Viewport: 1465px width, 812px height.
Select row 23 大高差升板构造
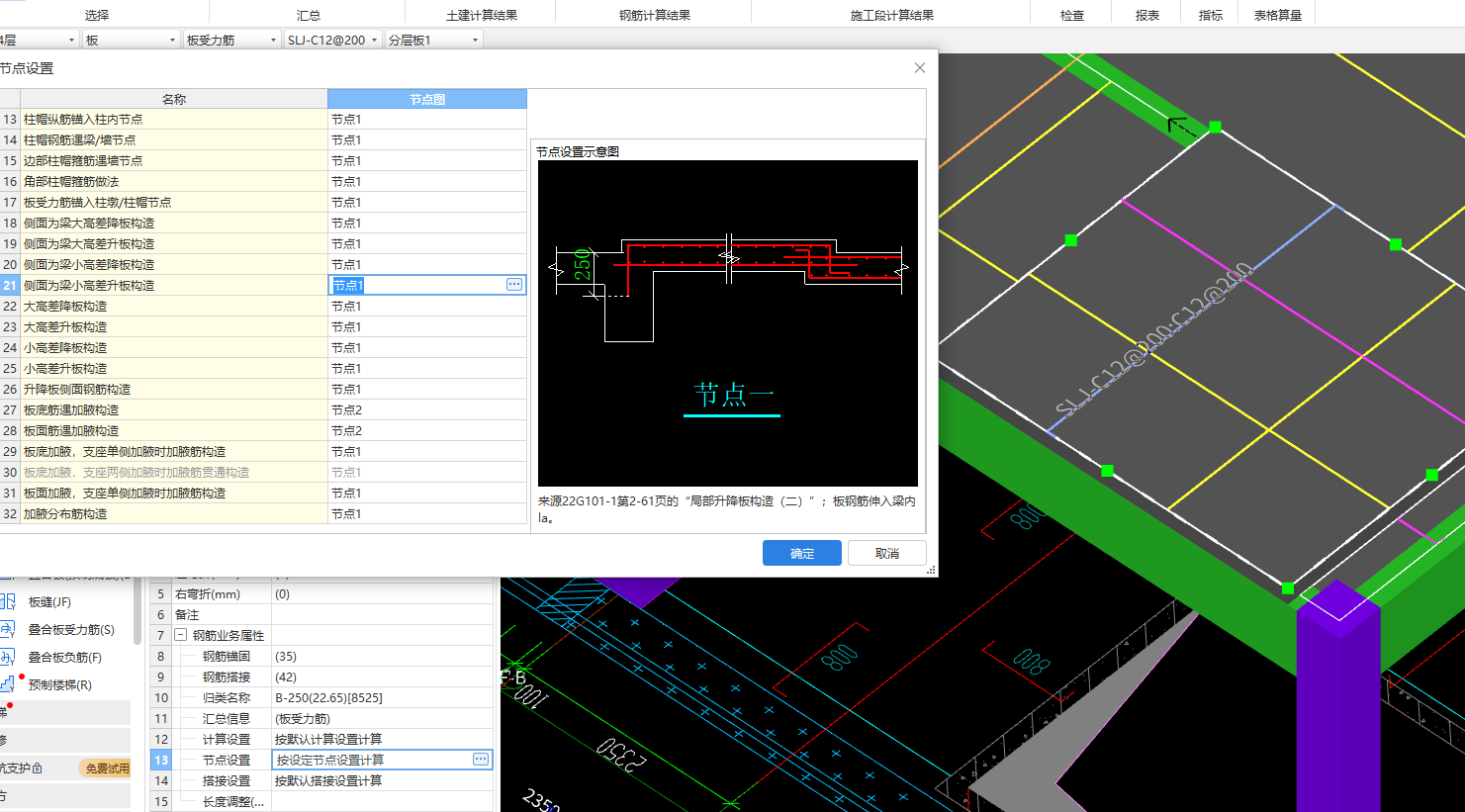click(174, 326)
